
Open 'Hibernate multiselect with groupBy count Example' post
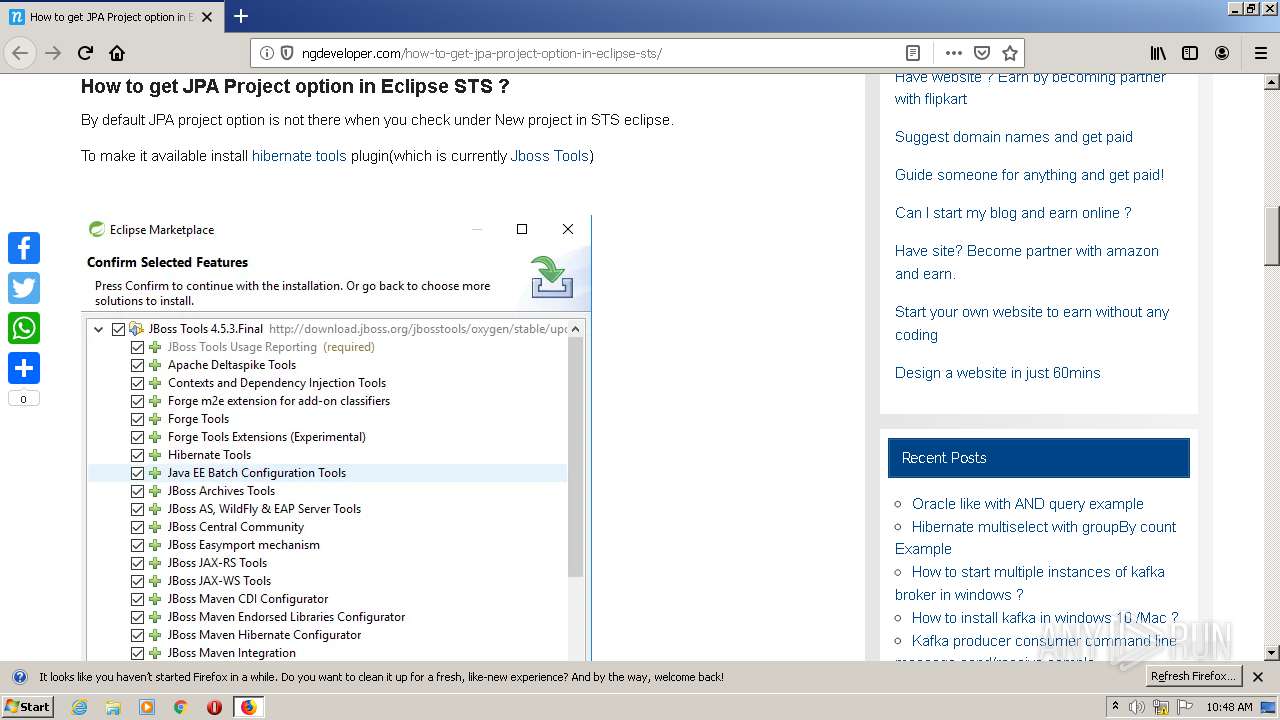[x=1035, y=538]
